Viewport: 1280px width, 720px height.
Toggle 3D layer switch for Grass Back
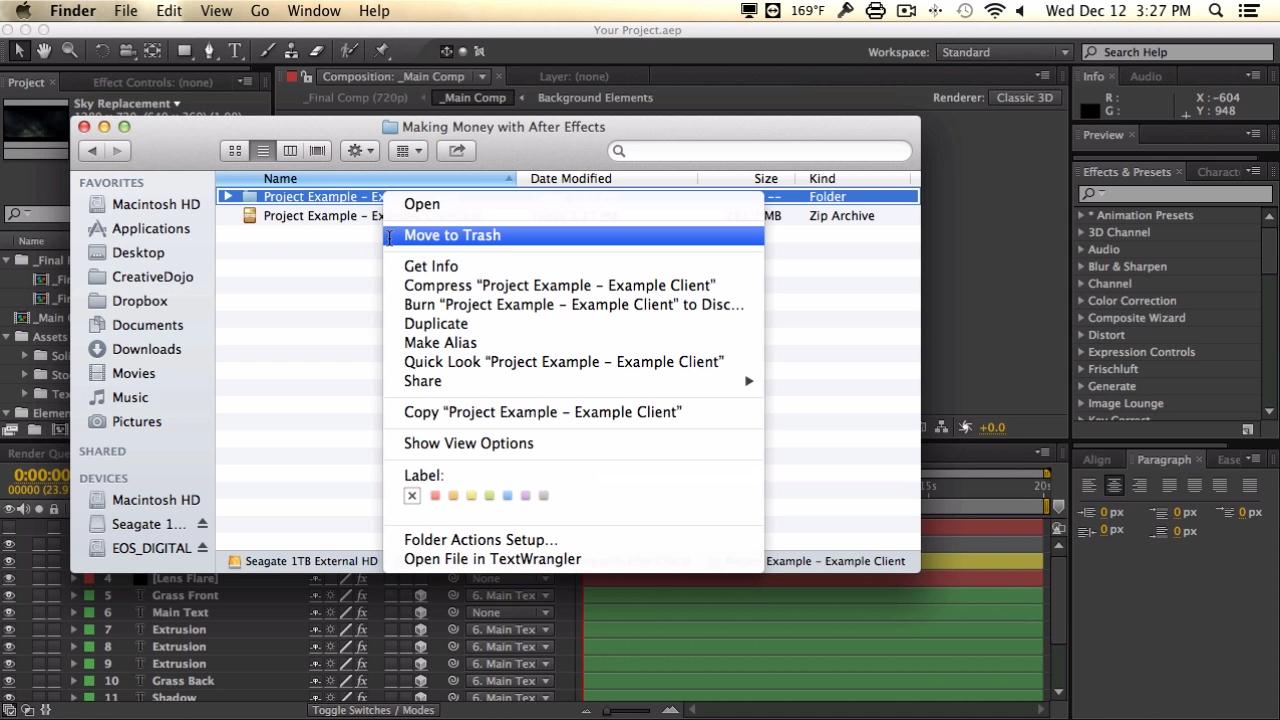[x=421, y=680]
